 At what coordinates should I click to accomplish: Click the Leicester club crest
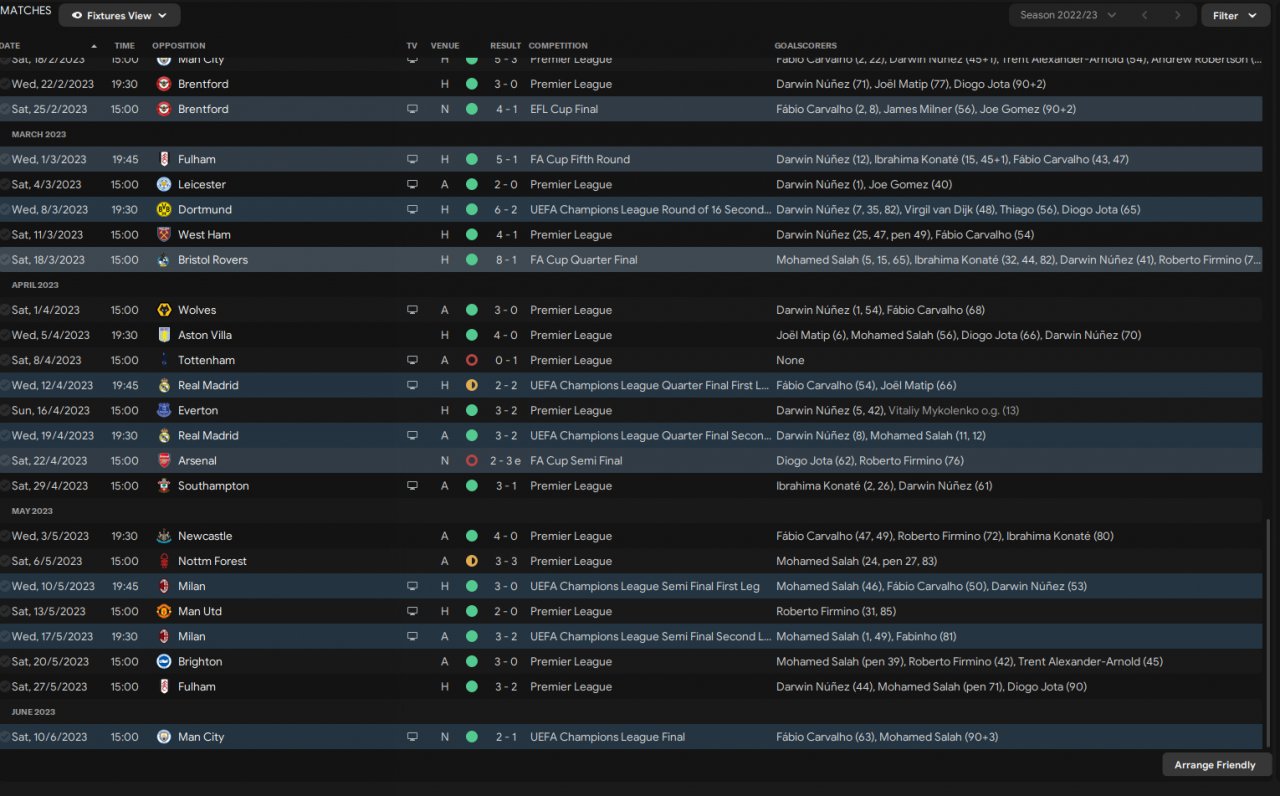(x=164, y=184)
